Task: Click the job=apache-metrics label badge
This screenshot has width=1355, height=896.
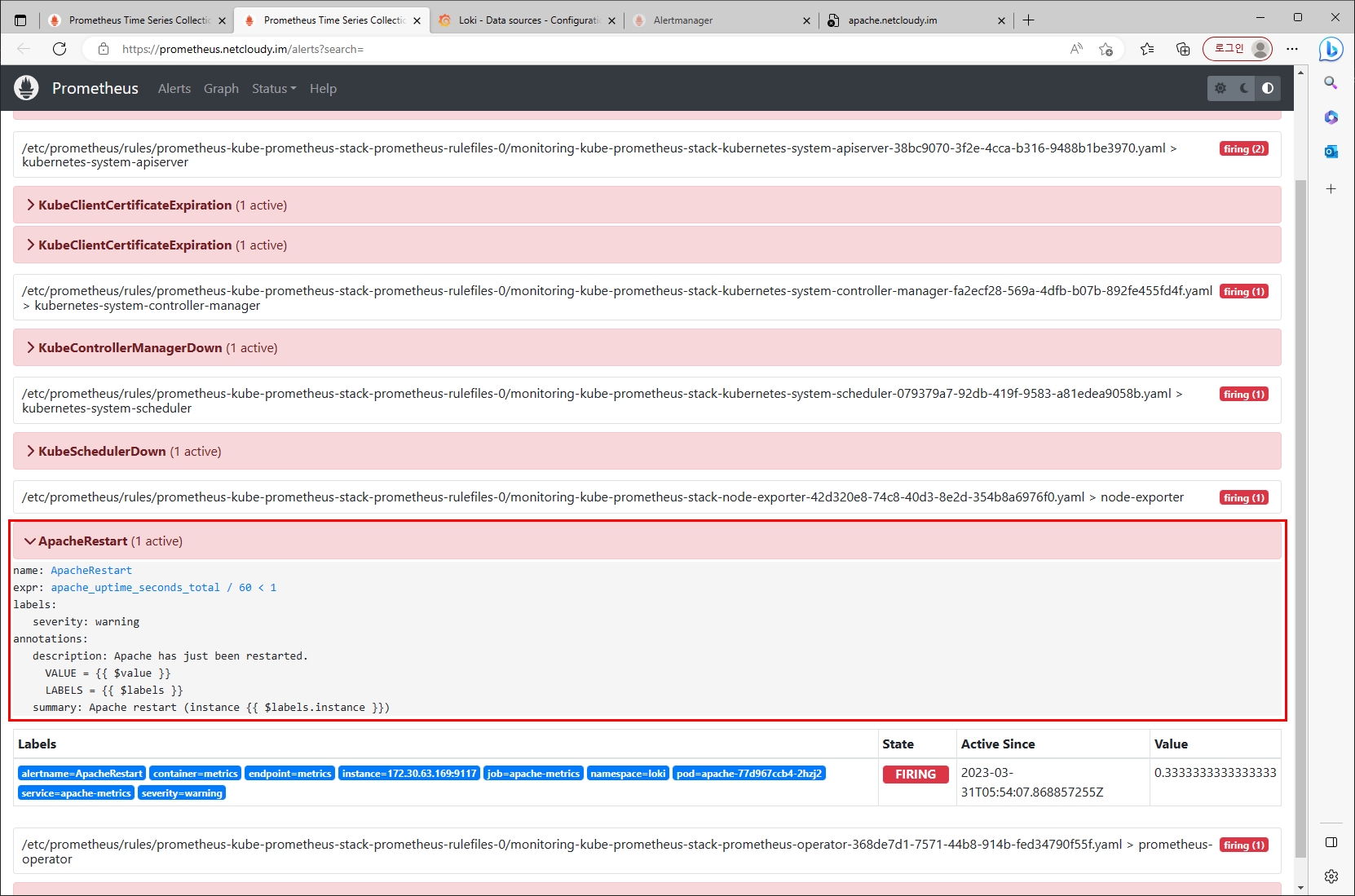Action: [533, 773]
